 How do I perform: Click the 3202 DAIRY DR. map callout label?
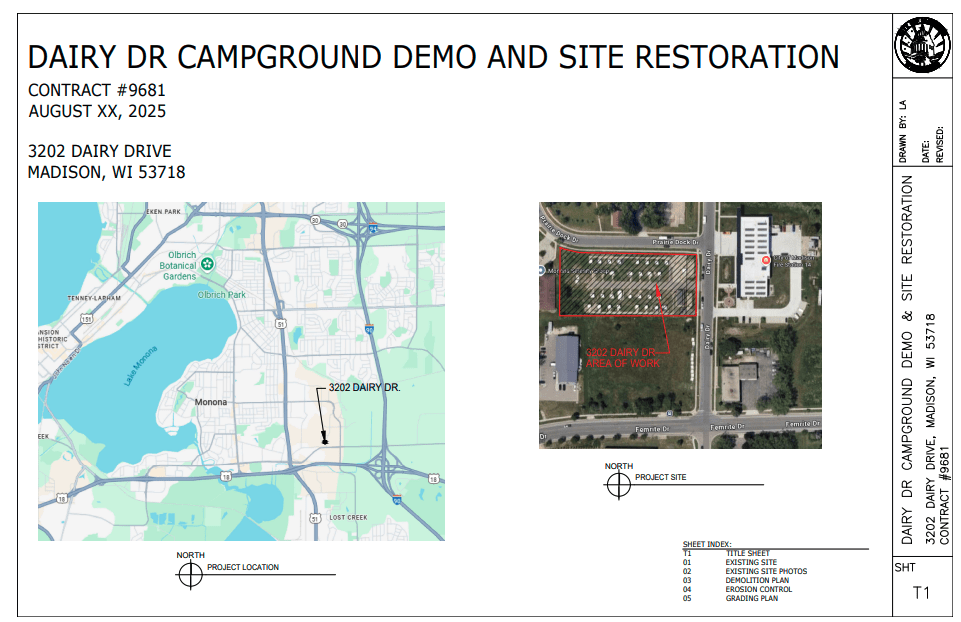click(x=364, y=387)
